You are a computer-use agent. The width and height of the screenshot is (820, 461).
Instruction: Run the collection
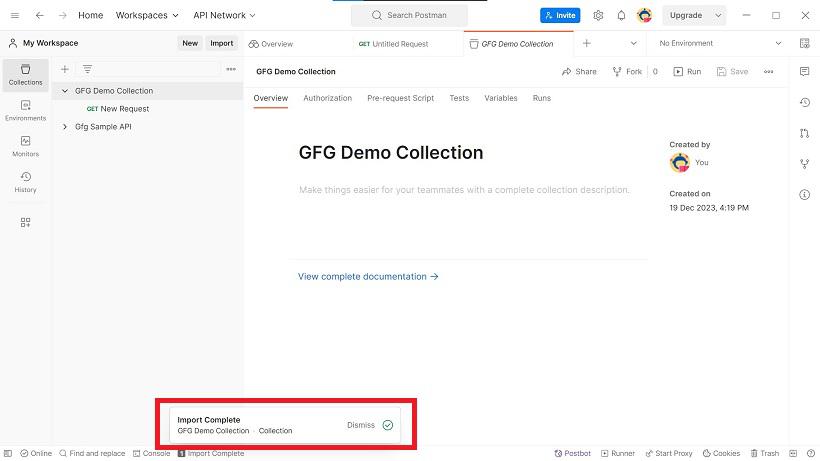(x=687, y=72)
